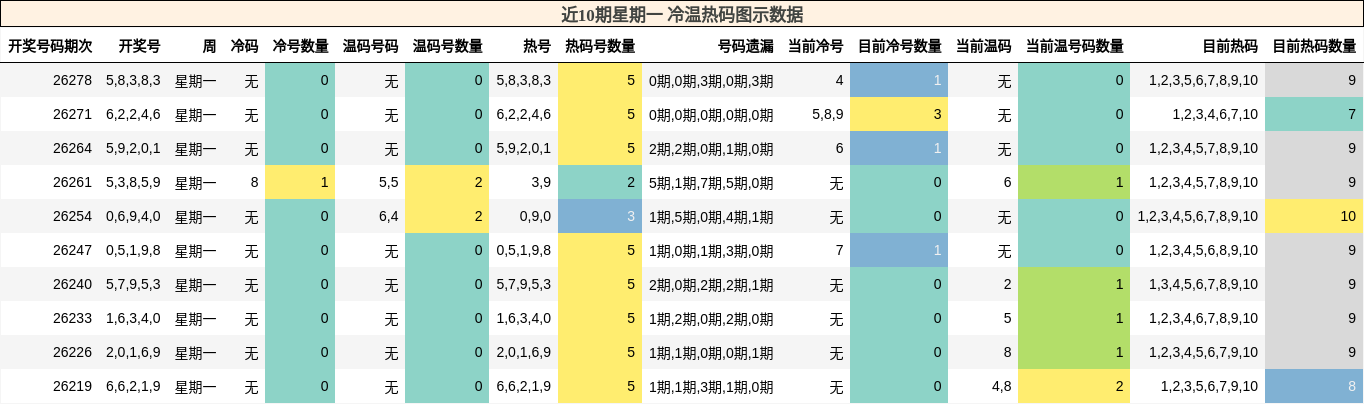Select the 热码号数量 column header
Image resolution: width=1364 pixels, height=404 pixels.
click(x=600, y=46)
